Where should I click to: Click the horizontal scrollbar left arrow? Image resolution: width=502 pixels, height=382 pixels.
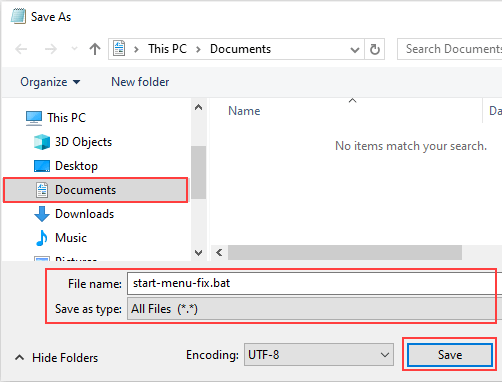(219, 253)
